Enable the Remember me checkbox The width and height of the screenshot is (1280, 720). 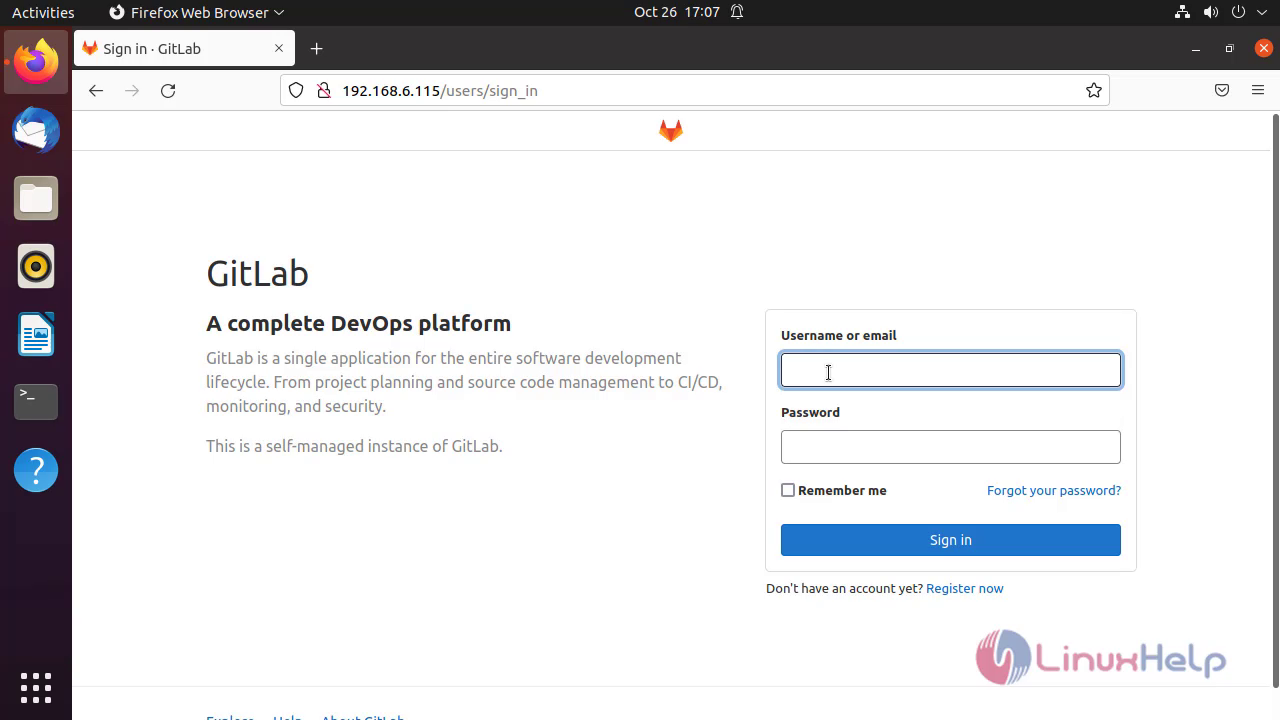[x=788, y=490]
